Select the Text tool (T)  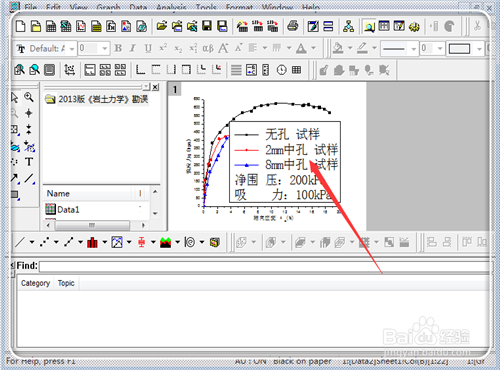(29, 162)
